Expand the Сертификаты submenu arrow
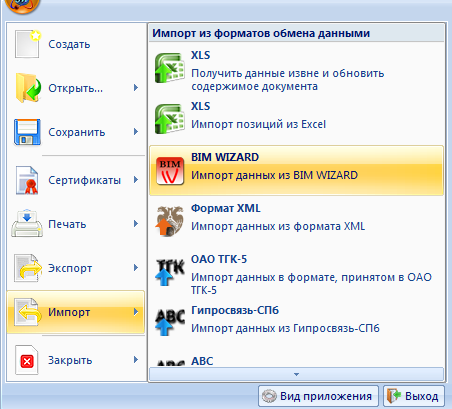 coord(136,180)
